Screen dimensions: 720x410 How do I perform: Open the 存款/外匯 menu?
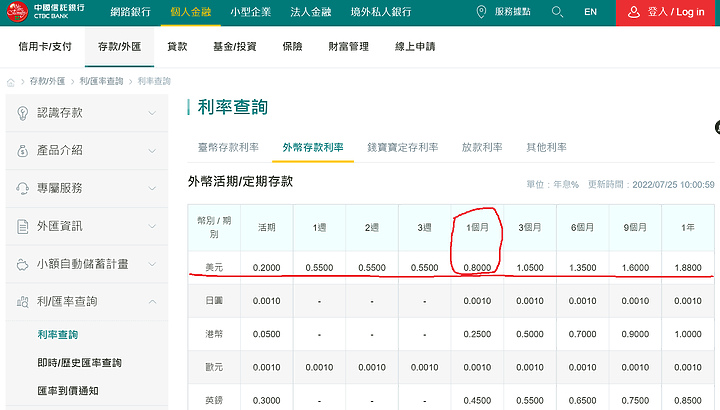click(119, 46)
